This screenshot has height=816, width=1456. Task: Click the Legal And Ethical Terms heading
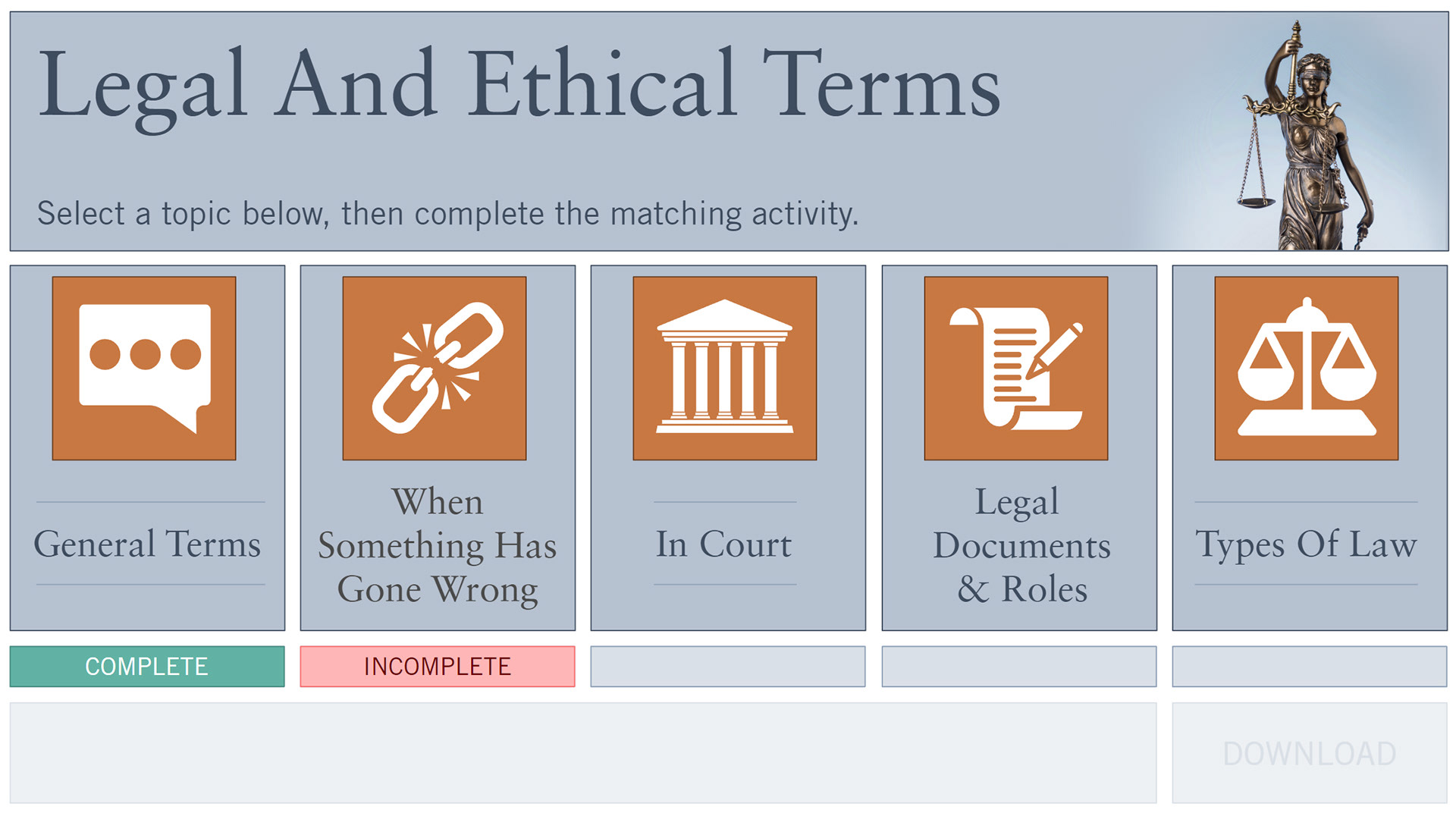tap(519, 85)
